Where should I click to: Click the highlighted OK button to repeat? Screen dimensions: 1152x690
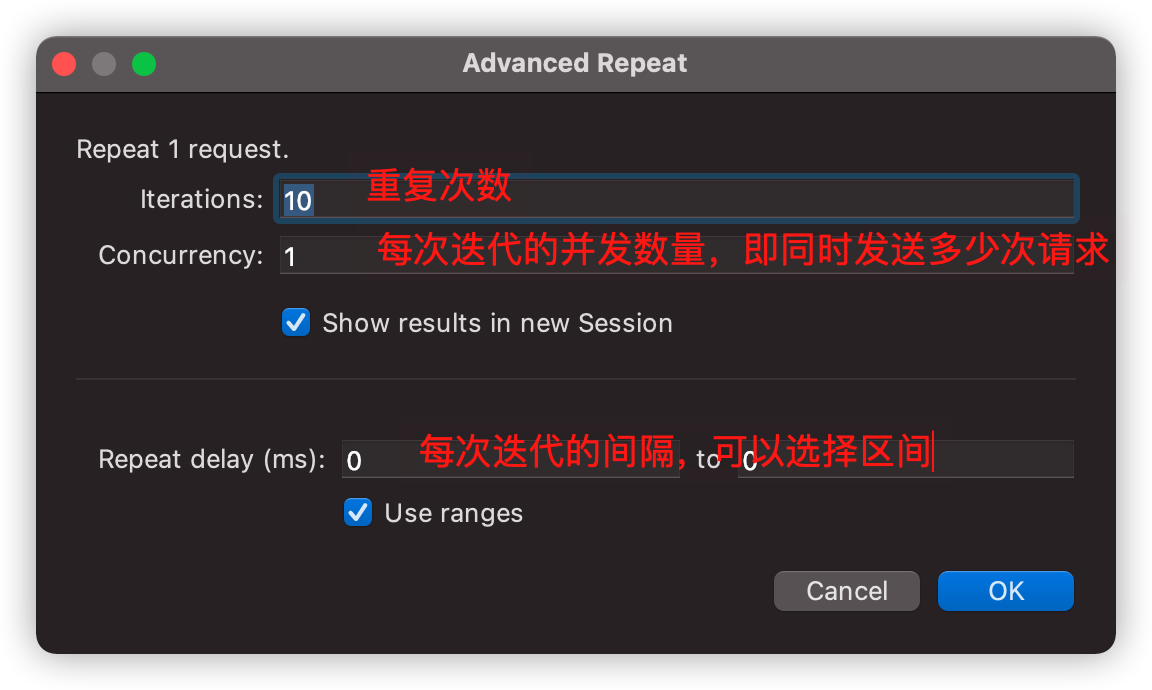click(1005, 590)
